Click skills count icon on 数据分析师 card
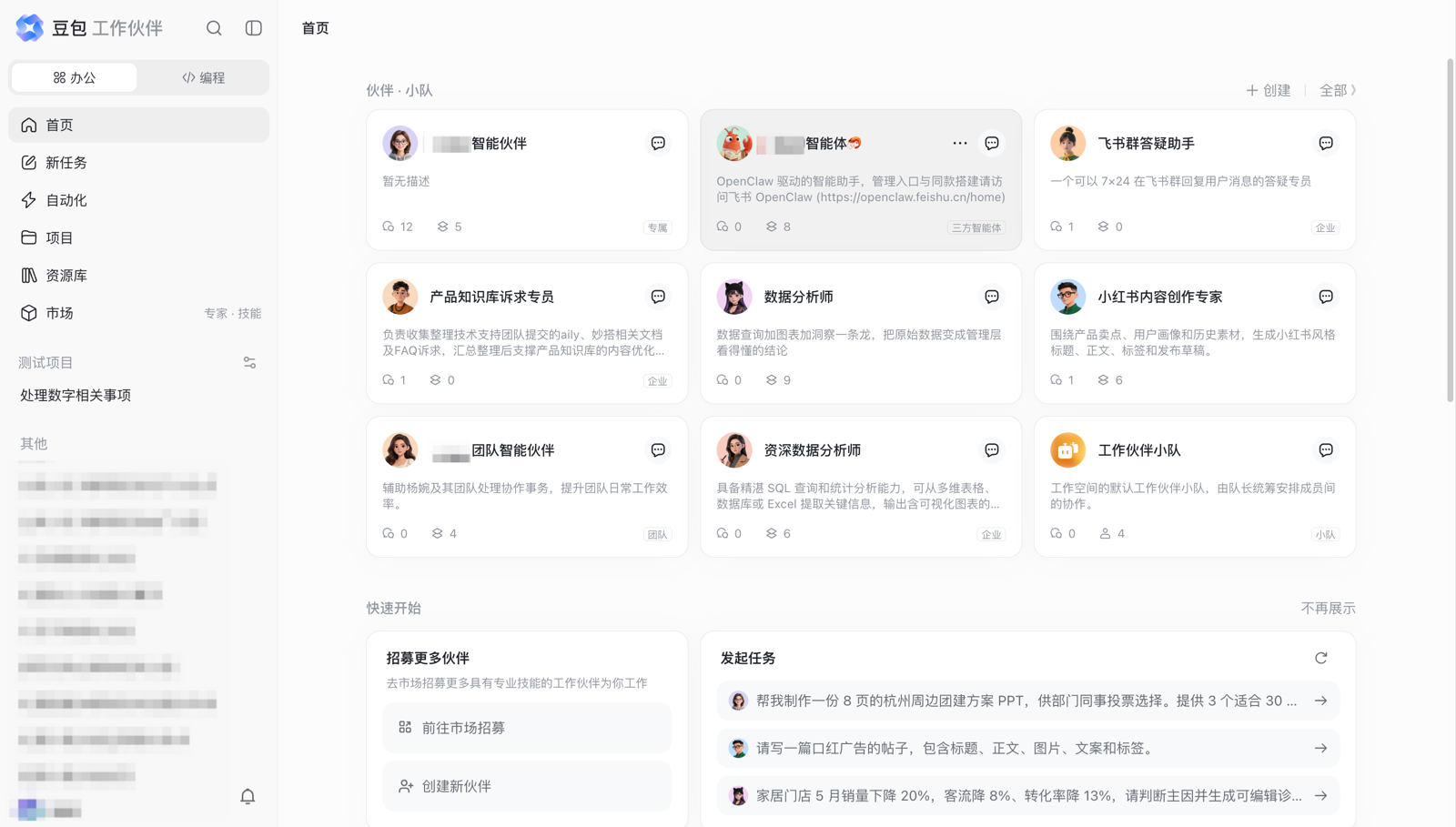 (772, 380)
